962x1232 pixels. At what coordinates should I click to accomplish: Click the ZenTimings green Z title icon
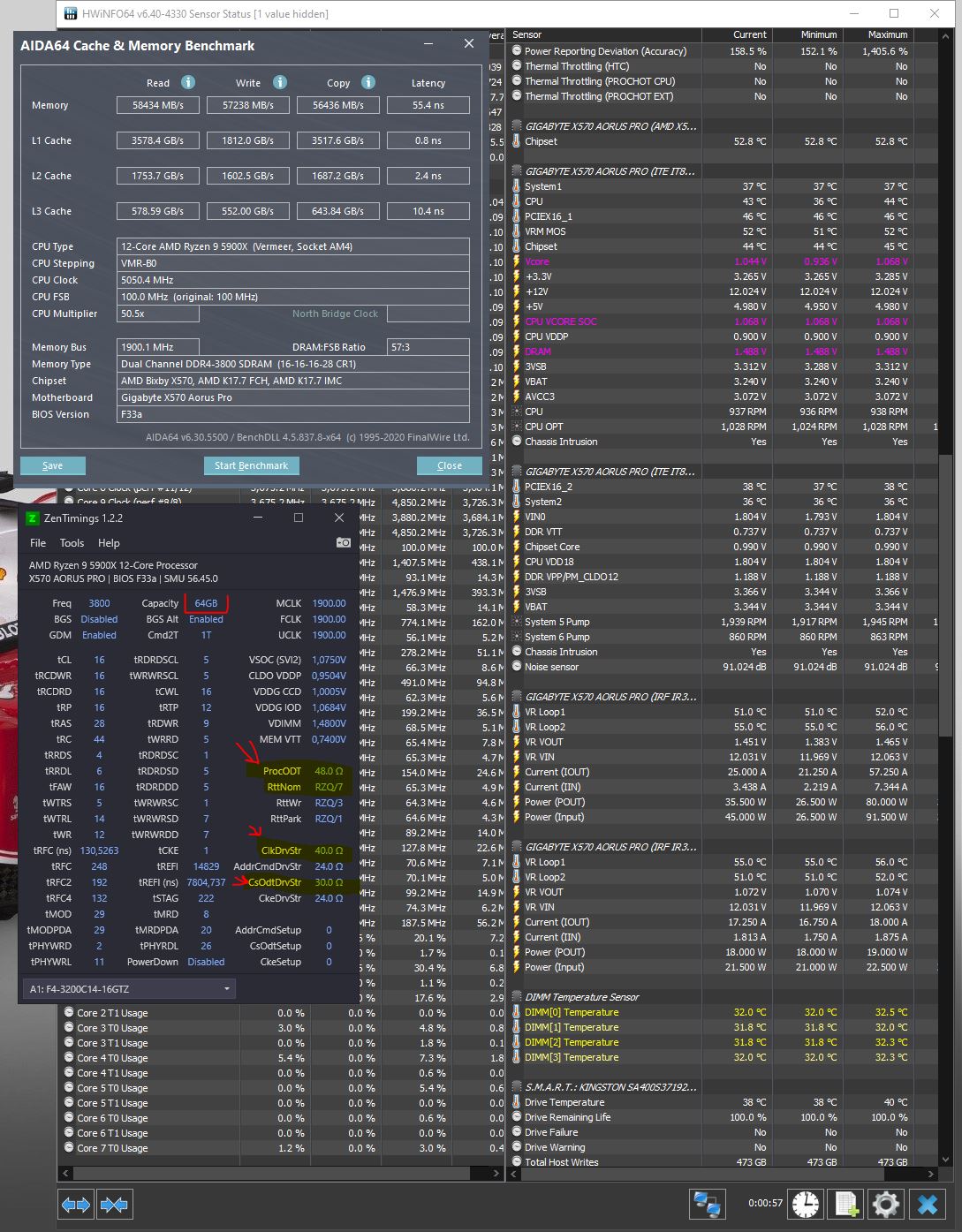click(x=33, y=518)
